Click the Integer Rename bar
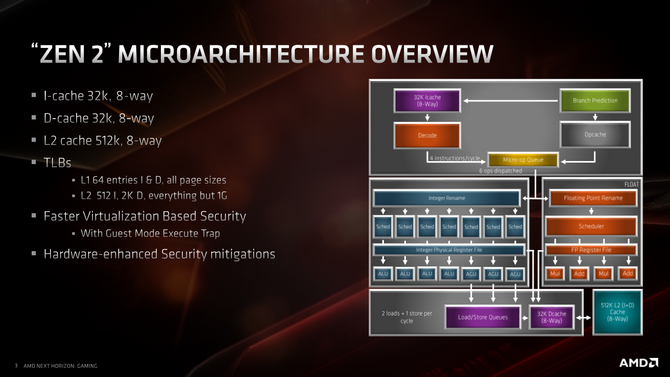 pyautogui.click(x=447, y=198)
